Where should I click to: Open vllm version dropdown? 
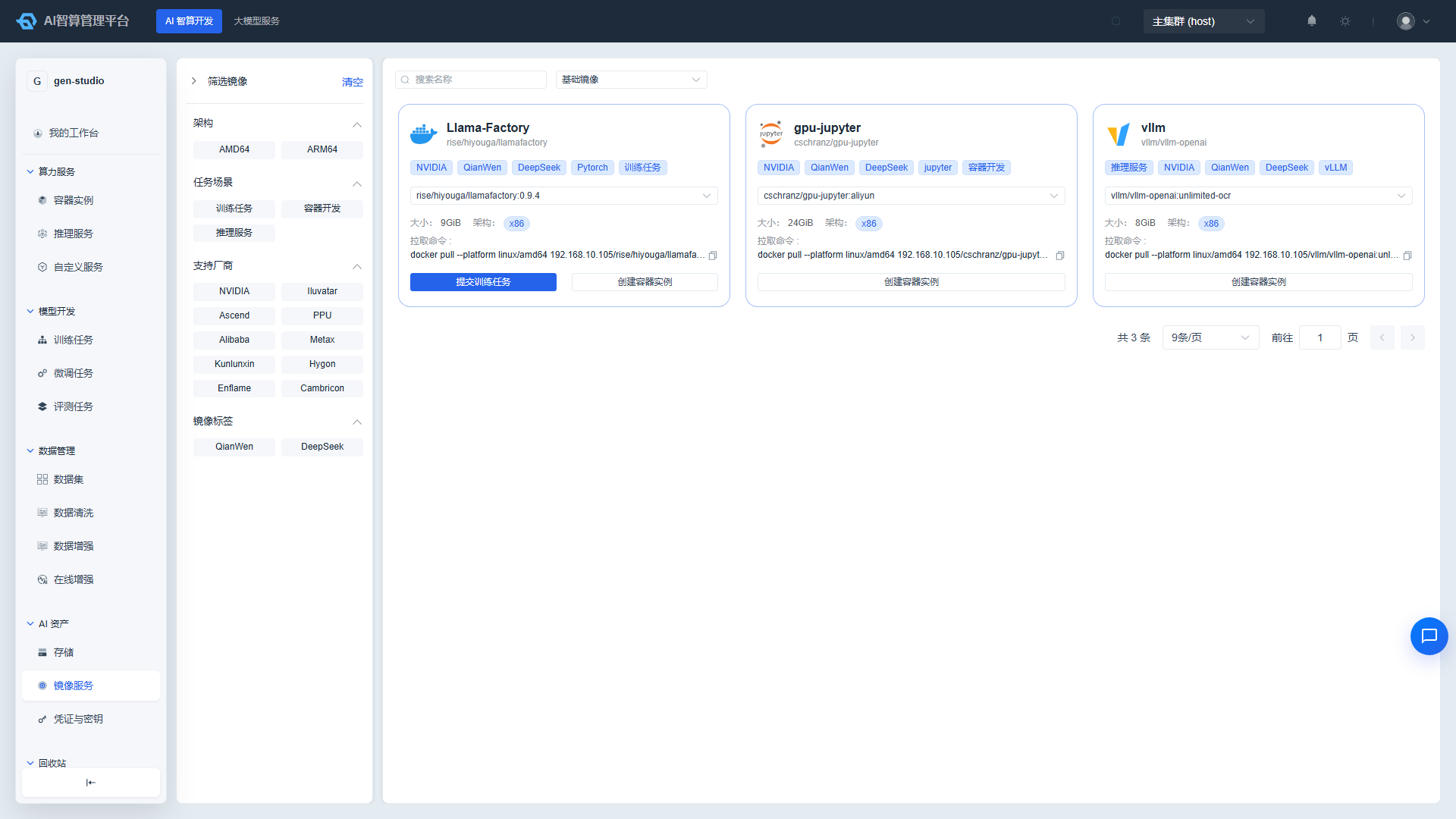pyautogui.click(x=1258, y=196)
